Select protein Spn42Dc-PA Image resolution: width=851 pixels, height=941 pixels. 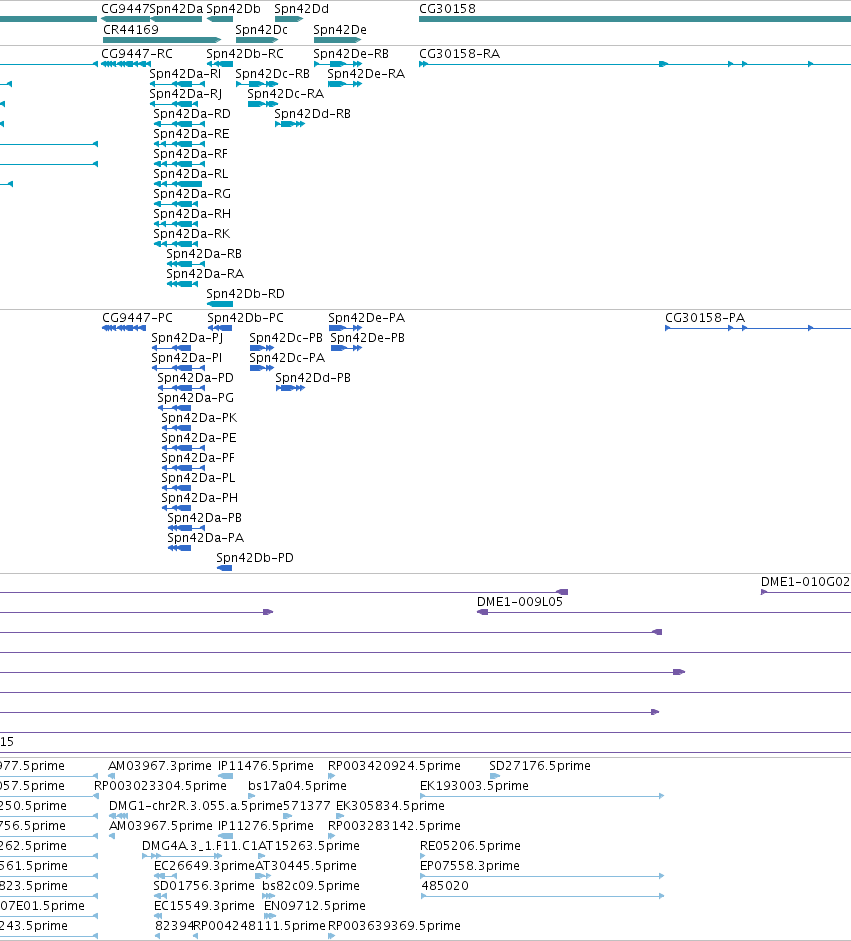[x=287, y=358]
